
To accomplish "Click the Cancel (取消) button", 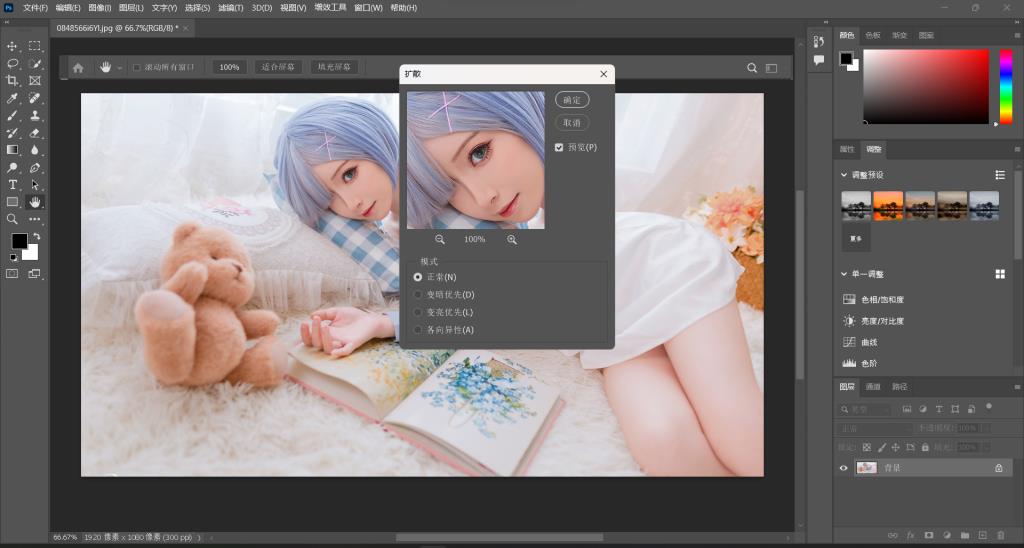I will [572, 123].
